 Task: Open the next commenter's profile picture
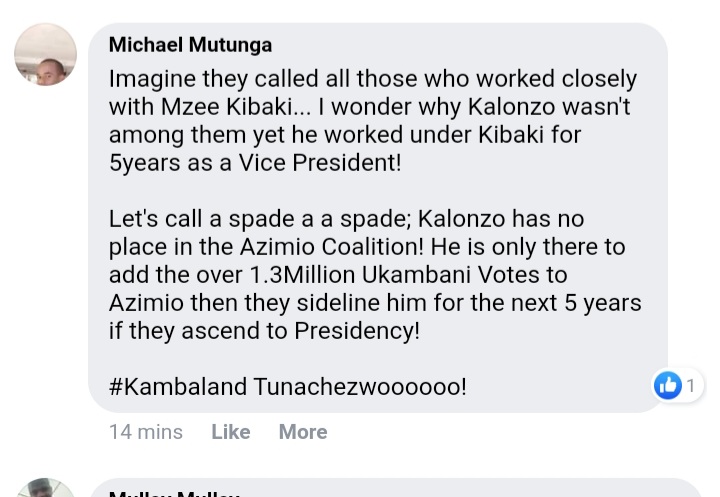pyautogui.click(x=46, y=489)
